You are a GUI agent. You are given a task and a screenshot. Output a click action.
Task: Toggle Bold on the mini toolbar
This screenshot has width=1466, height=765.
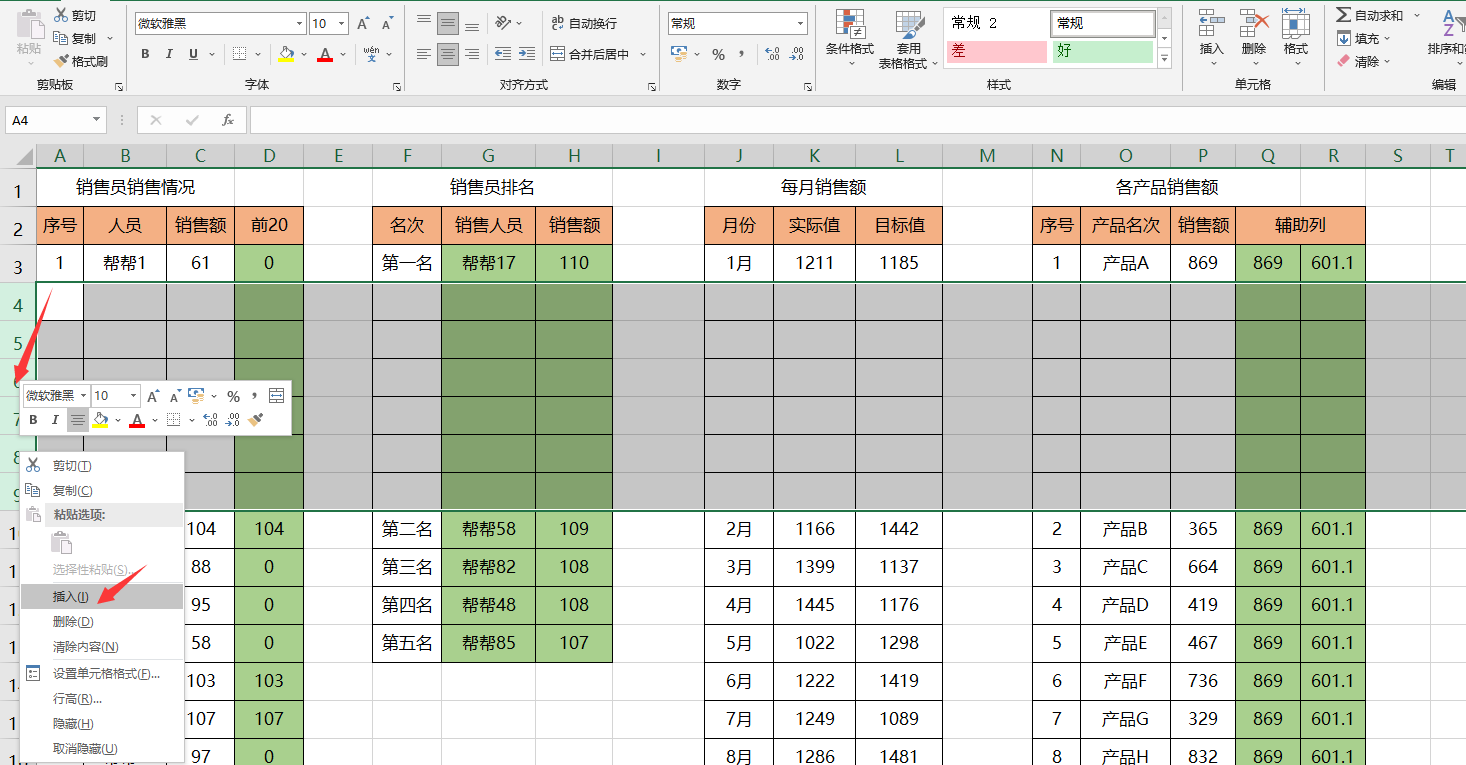[33, 419]
